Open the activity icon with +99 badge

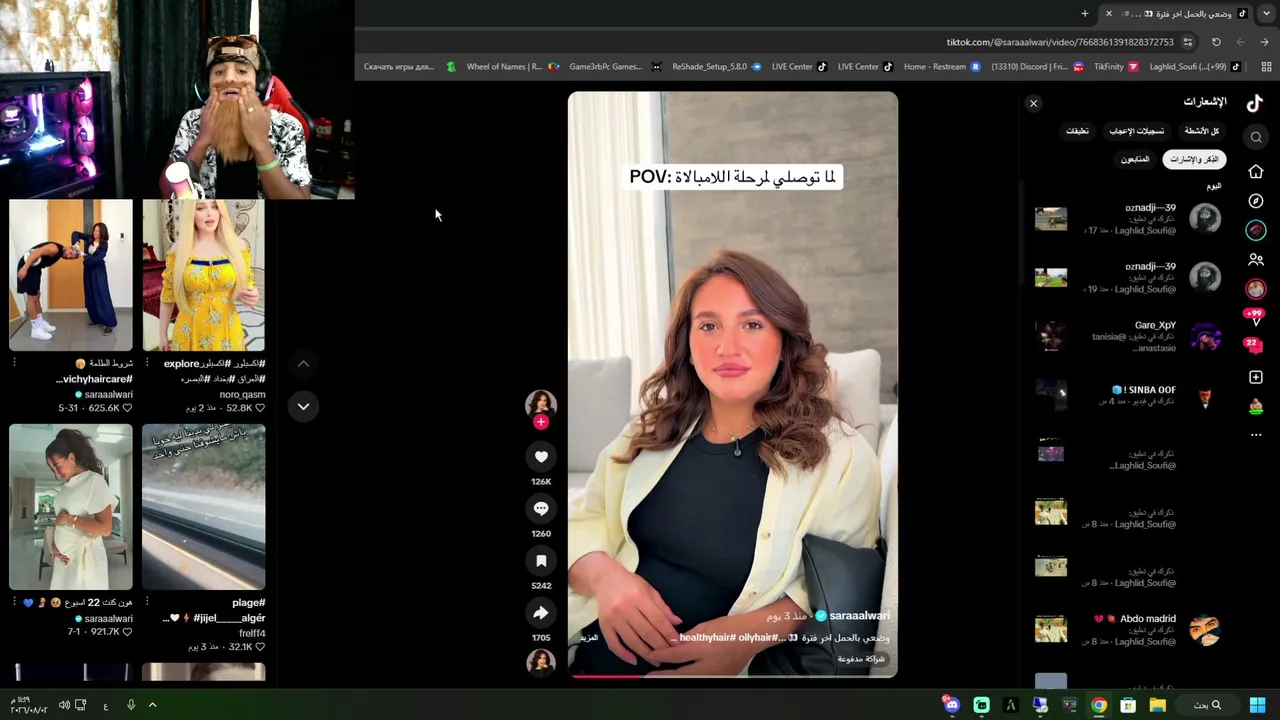pos(1256,318)
